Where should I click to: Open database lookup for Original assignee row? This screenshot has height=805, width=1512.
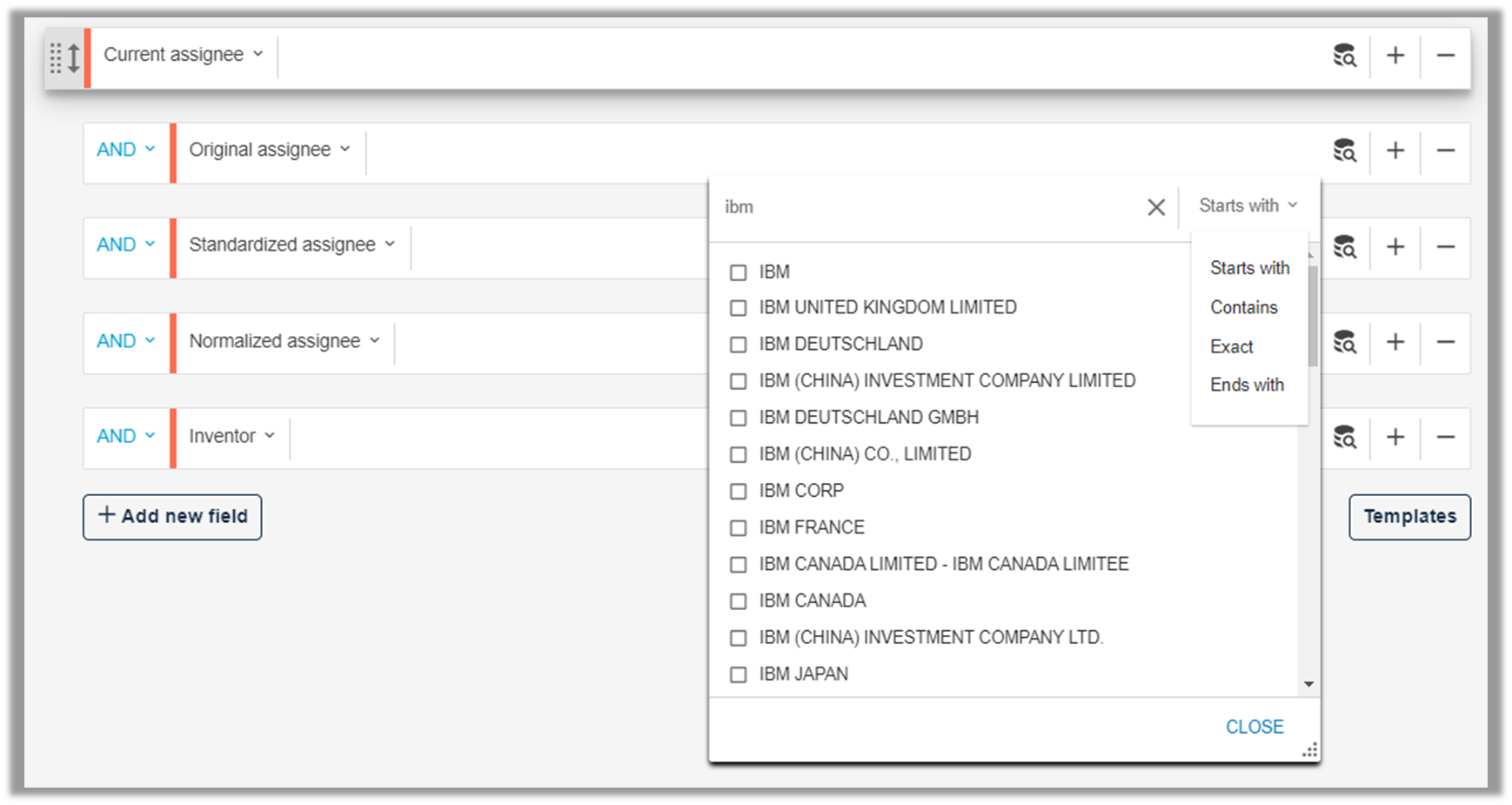pos(1344,151)
